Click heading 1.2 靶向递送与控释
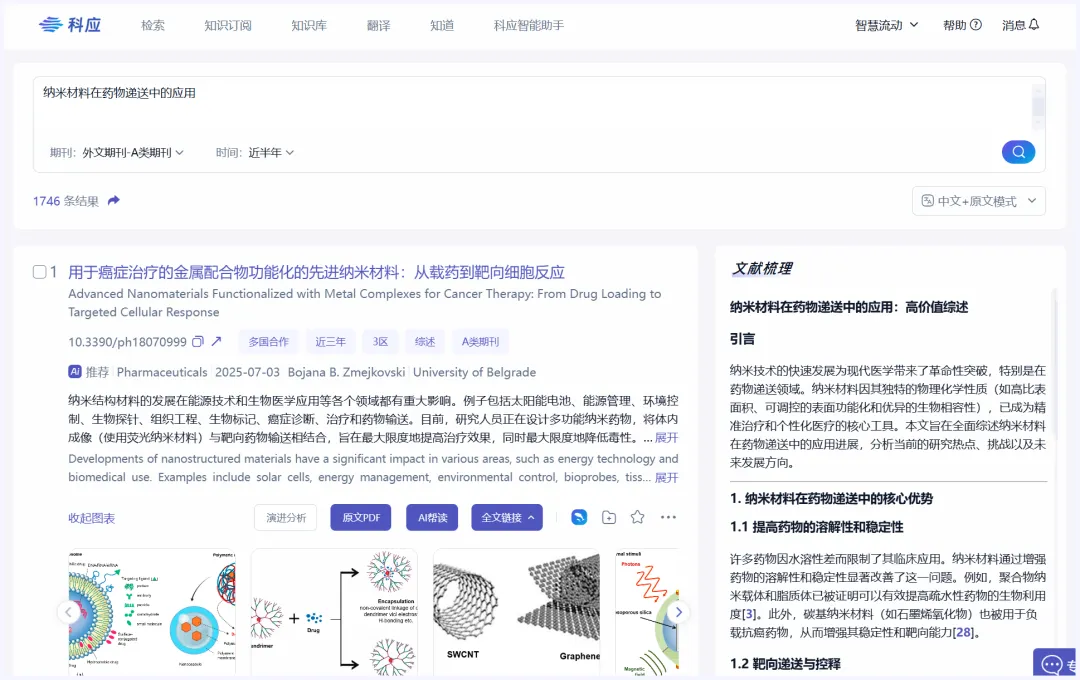1080x680 pixels. point(785,664)
